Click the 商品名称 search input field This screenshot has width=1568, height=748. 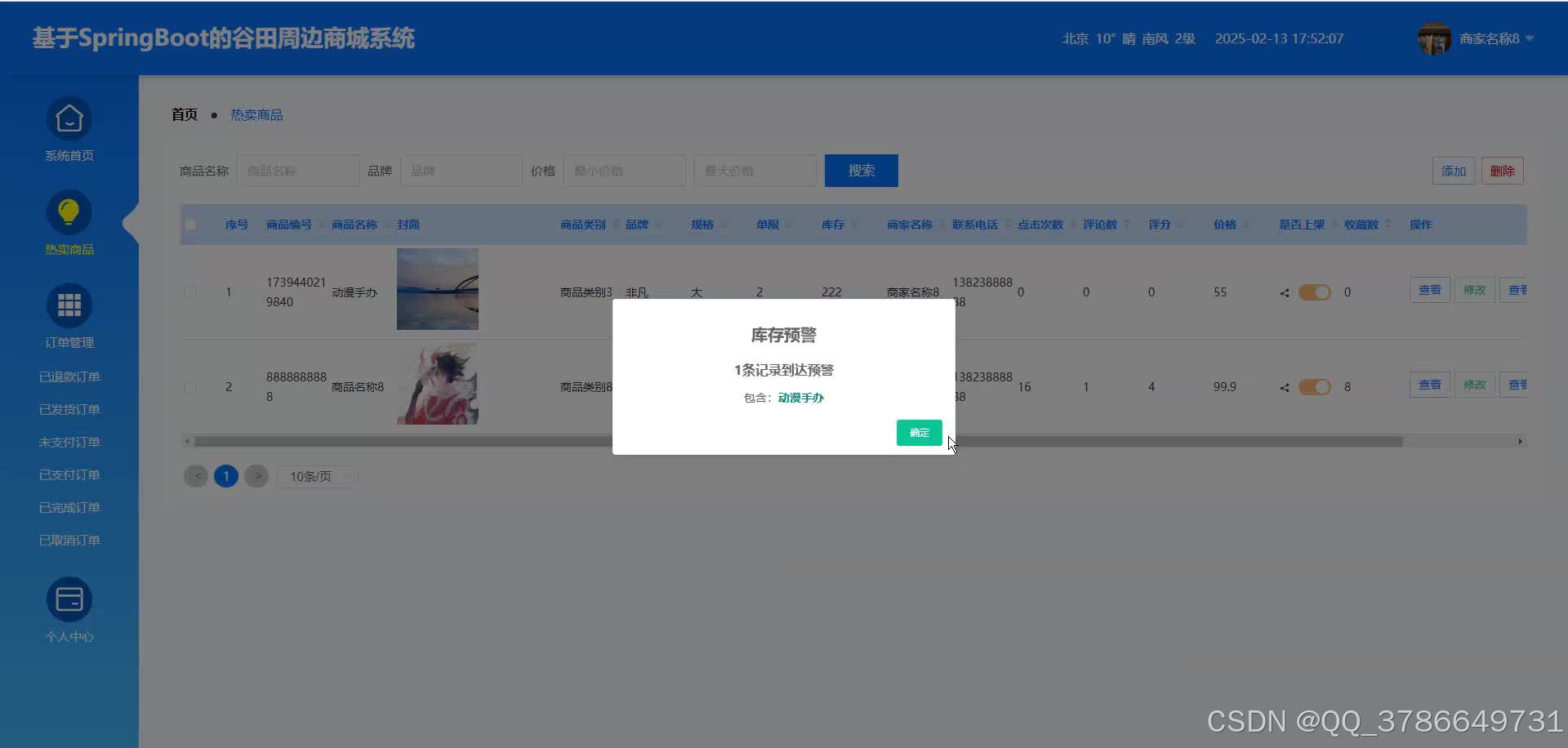[x=297, y=170]
